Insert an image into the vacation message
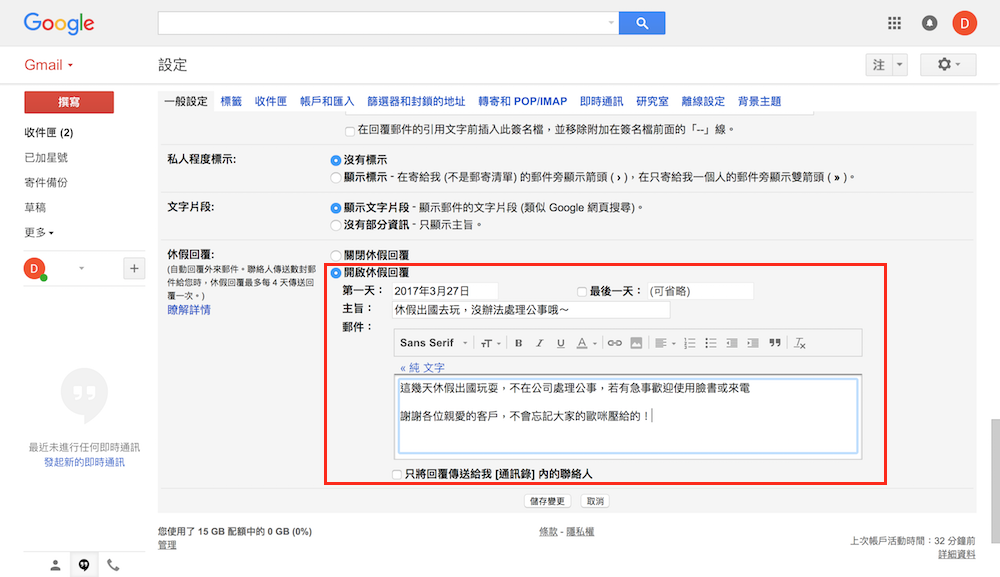 [636, 343]
